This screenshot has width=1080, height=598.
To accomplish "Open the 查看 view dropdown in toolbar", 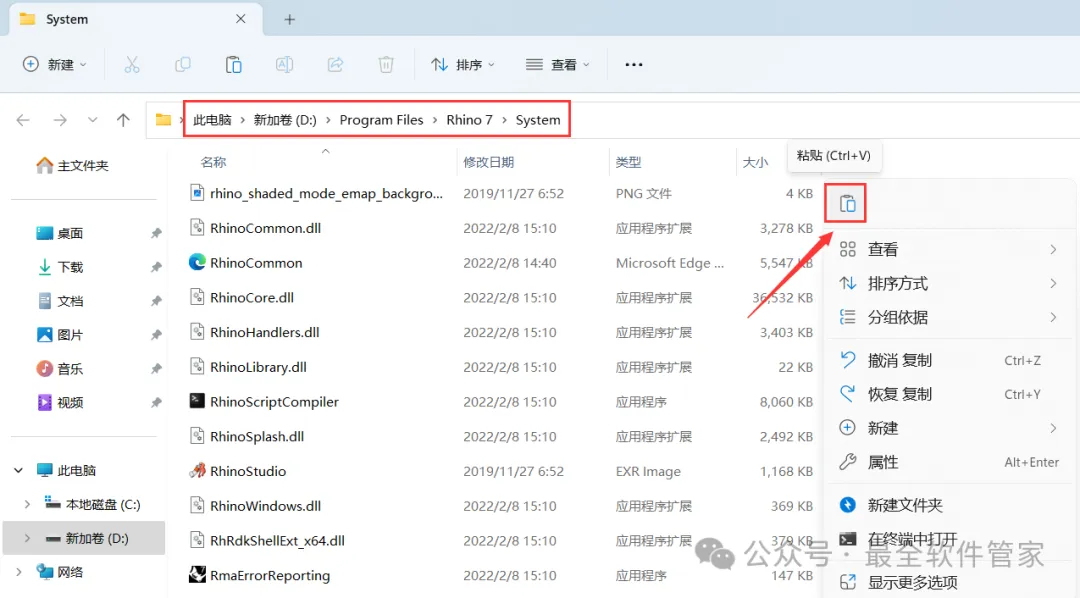I will click(557, 65).
